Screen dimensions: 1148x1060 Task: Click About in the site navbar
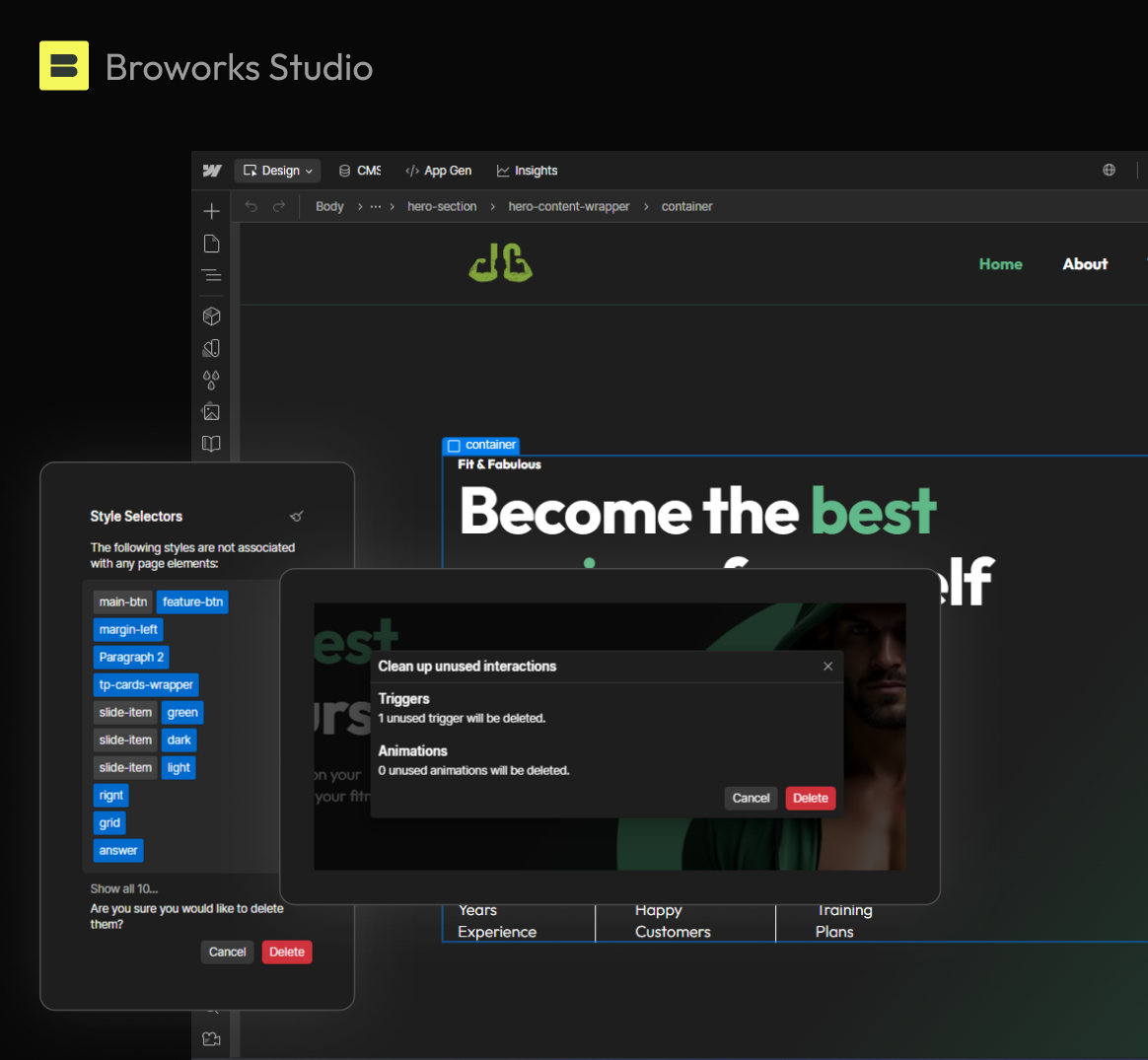pyautogui.click(x=1085, y=264)
